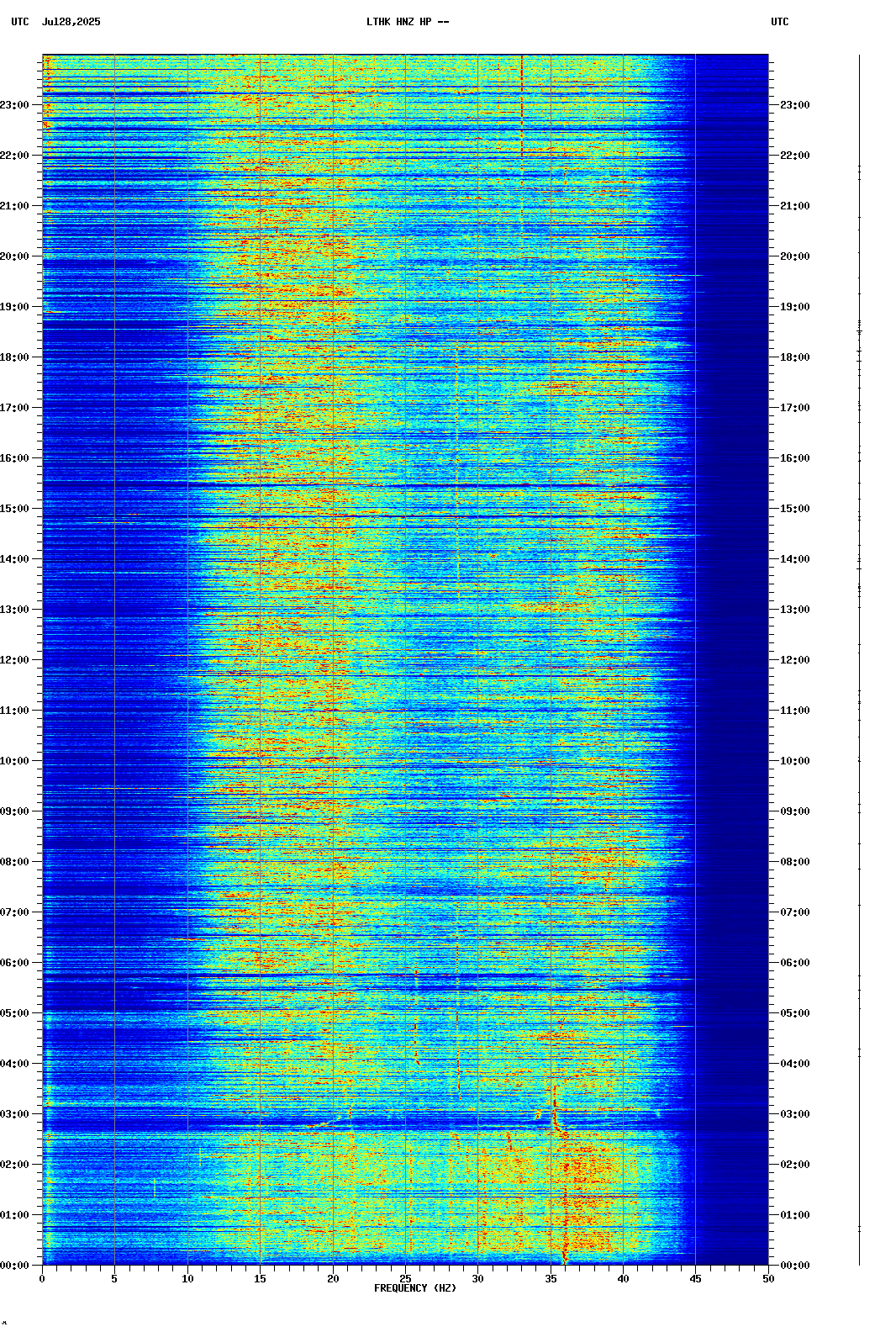This screenshot has height=1332, width=896.
Task: Select the station title LTHK HNZ HP --
Action: click(408, 22)
